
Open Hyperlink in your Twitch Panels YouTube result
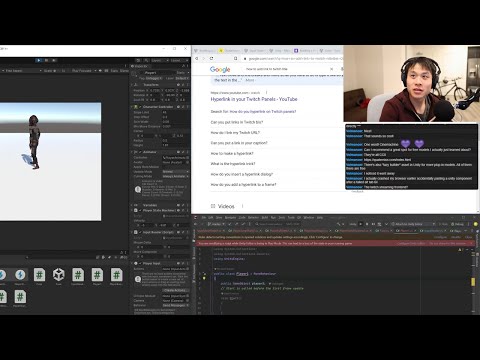(254, 99)
